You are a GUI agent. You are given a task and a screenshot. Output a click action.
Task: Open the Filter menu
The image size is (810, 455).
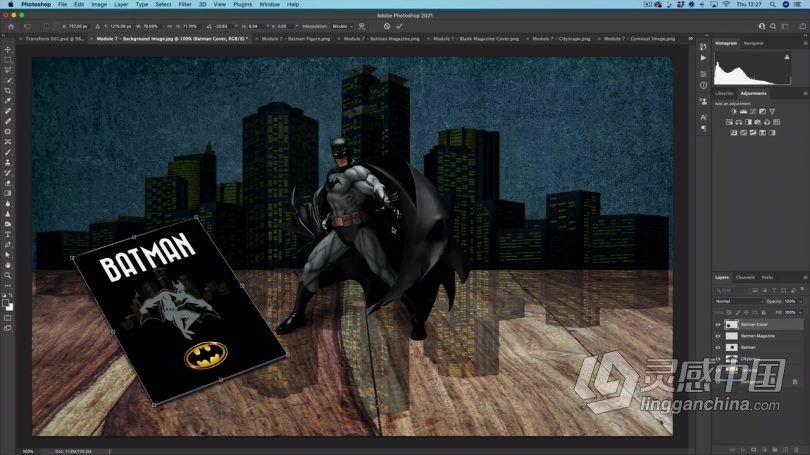[x=185, y=4]
